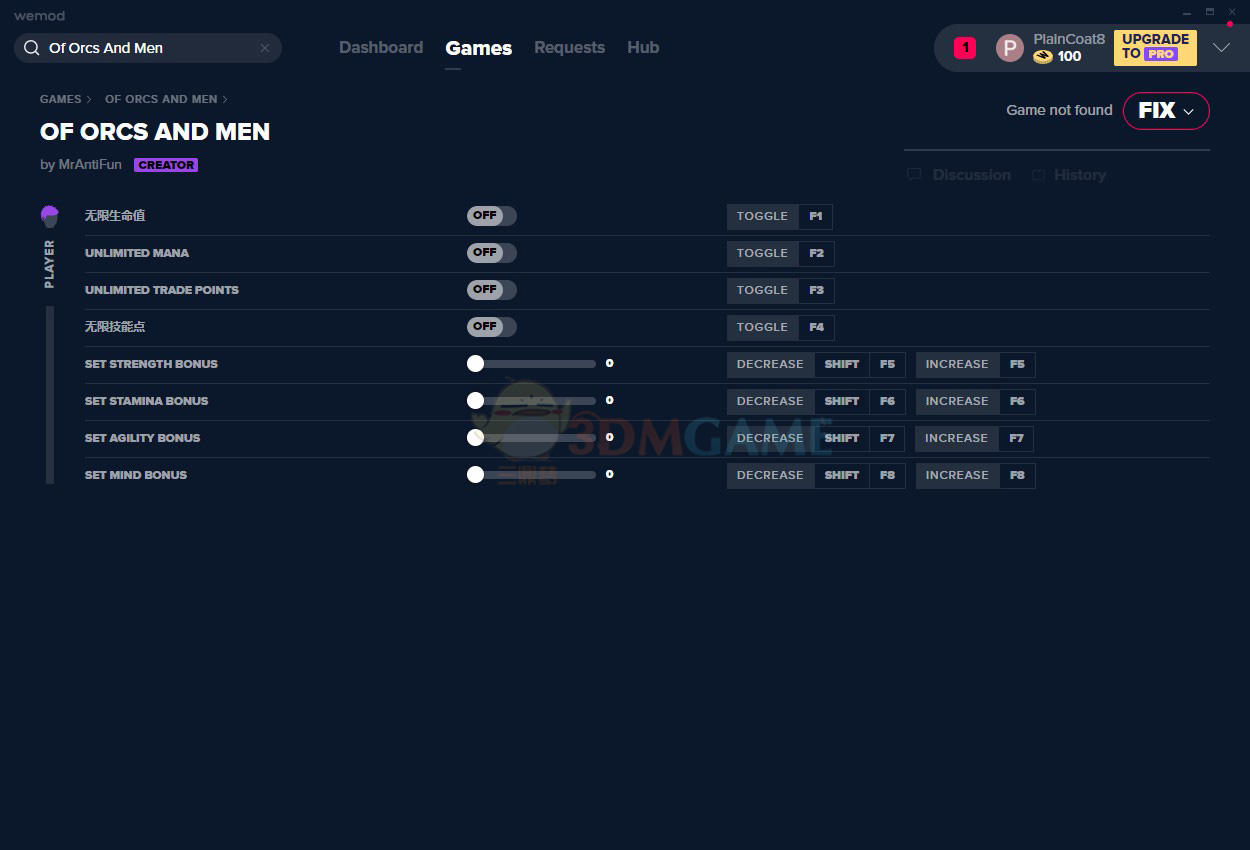
Task: Open the Dashboard tab
Action: pyautogui.click(x=381, y=48)
